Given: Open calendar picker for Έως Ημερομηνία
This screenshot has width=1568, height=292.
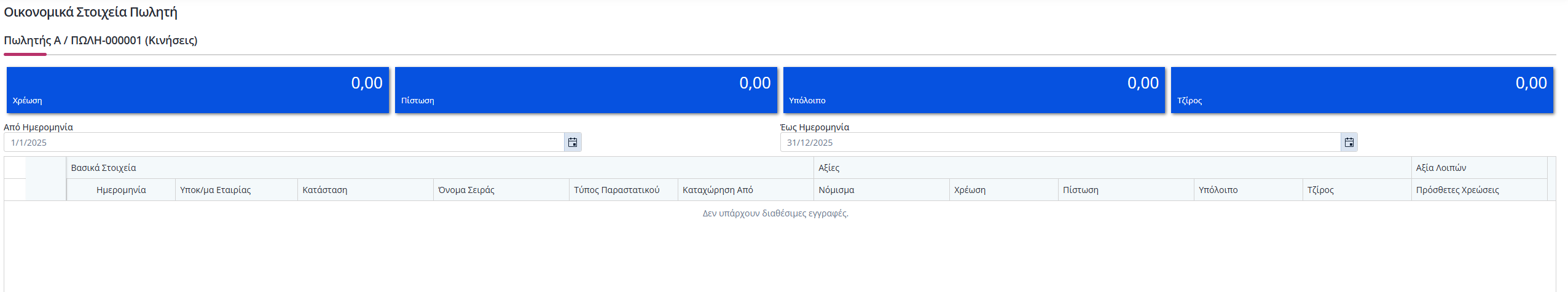Looking at the screenshot, I should pyautogui.click(x=1349, y=143).
